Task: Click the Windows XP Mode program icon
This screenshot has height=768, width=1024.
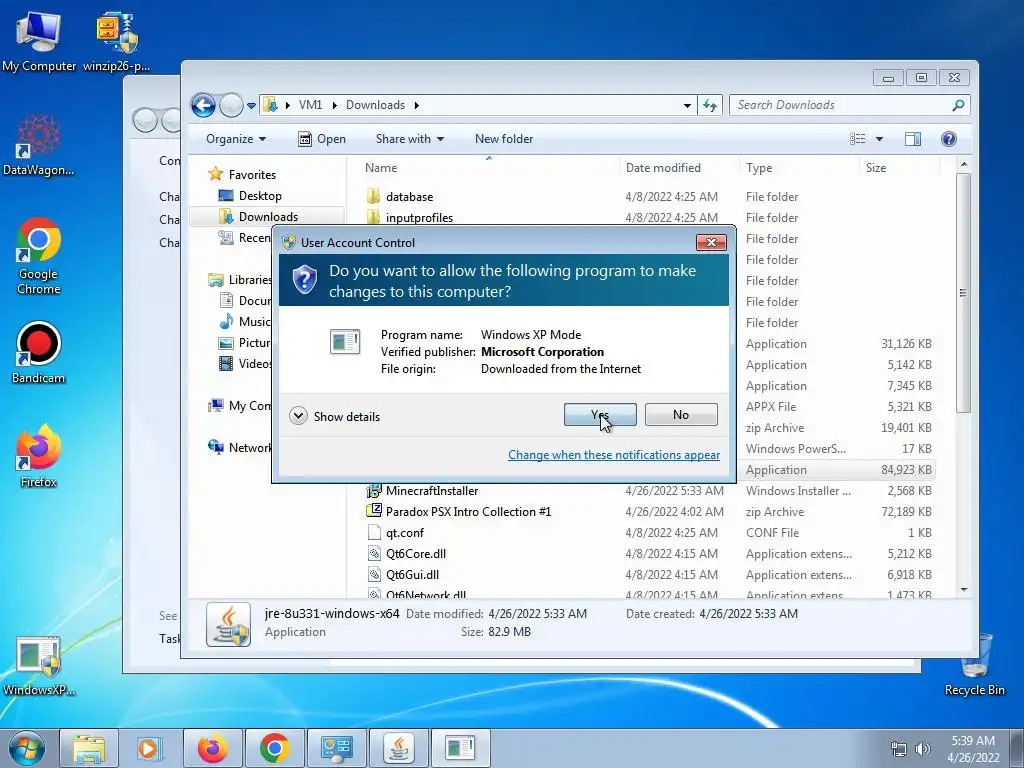Action: [345, 341]
